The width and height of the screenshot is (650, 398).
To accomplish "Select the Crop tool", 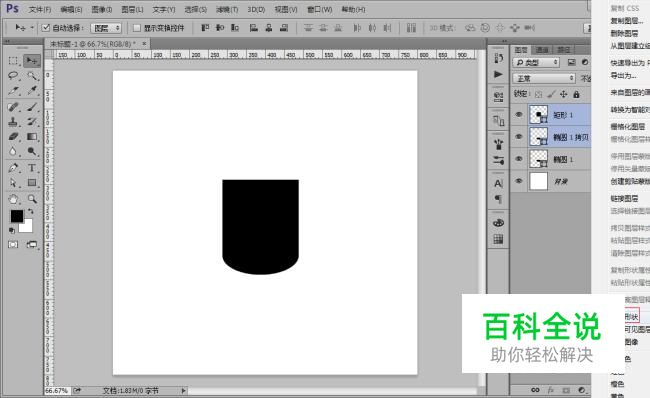I will coord(13,91).
